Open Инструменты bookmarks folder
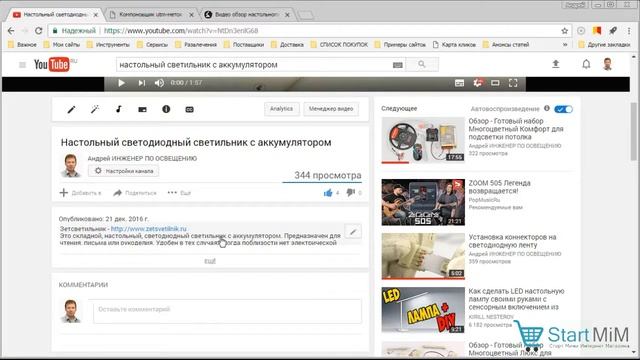The width and height of the screenshot is (640, 360). (x=108, y=44)
